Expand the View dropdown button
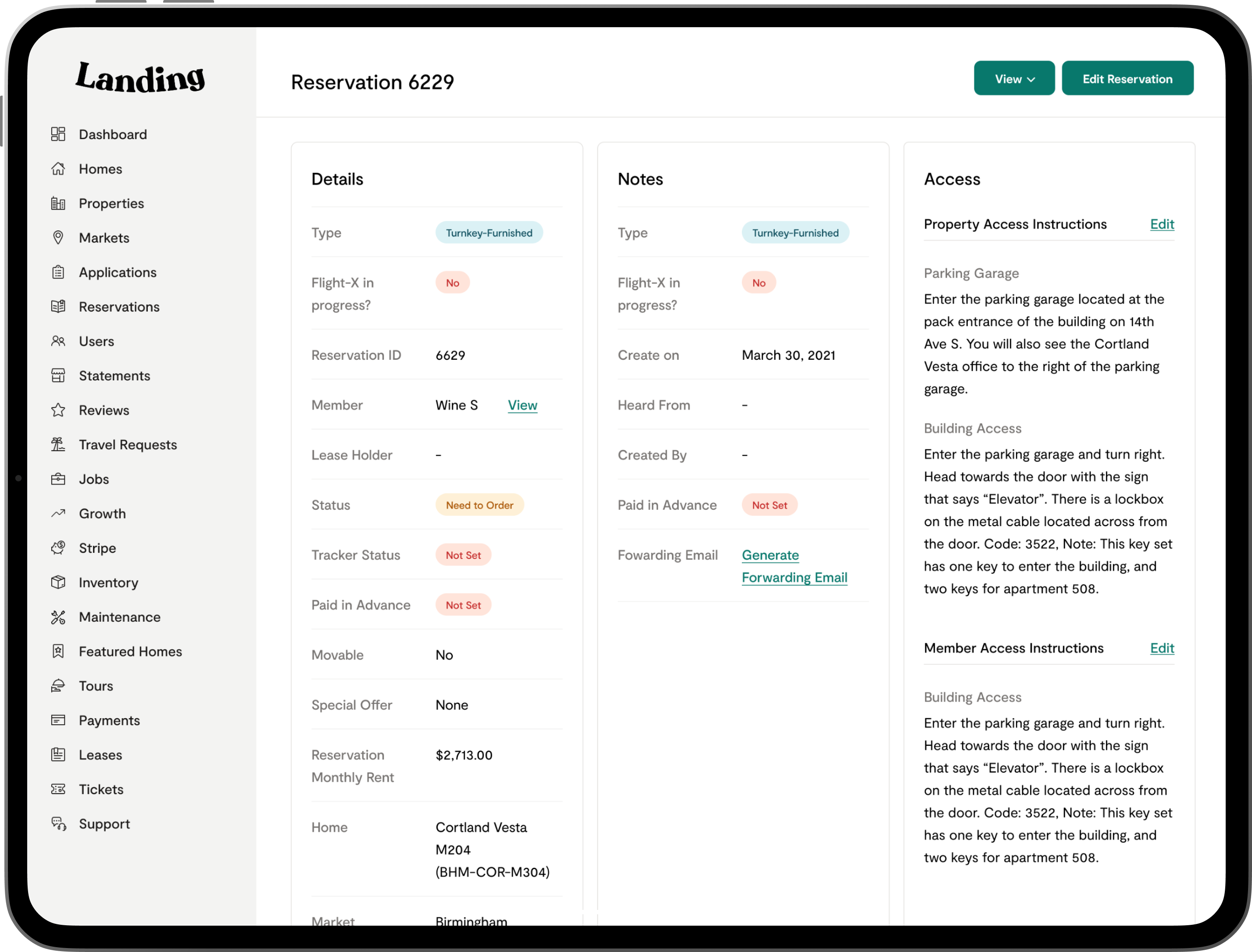This screenshot has height=952, width=1252. click(1014, 79)
